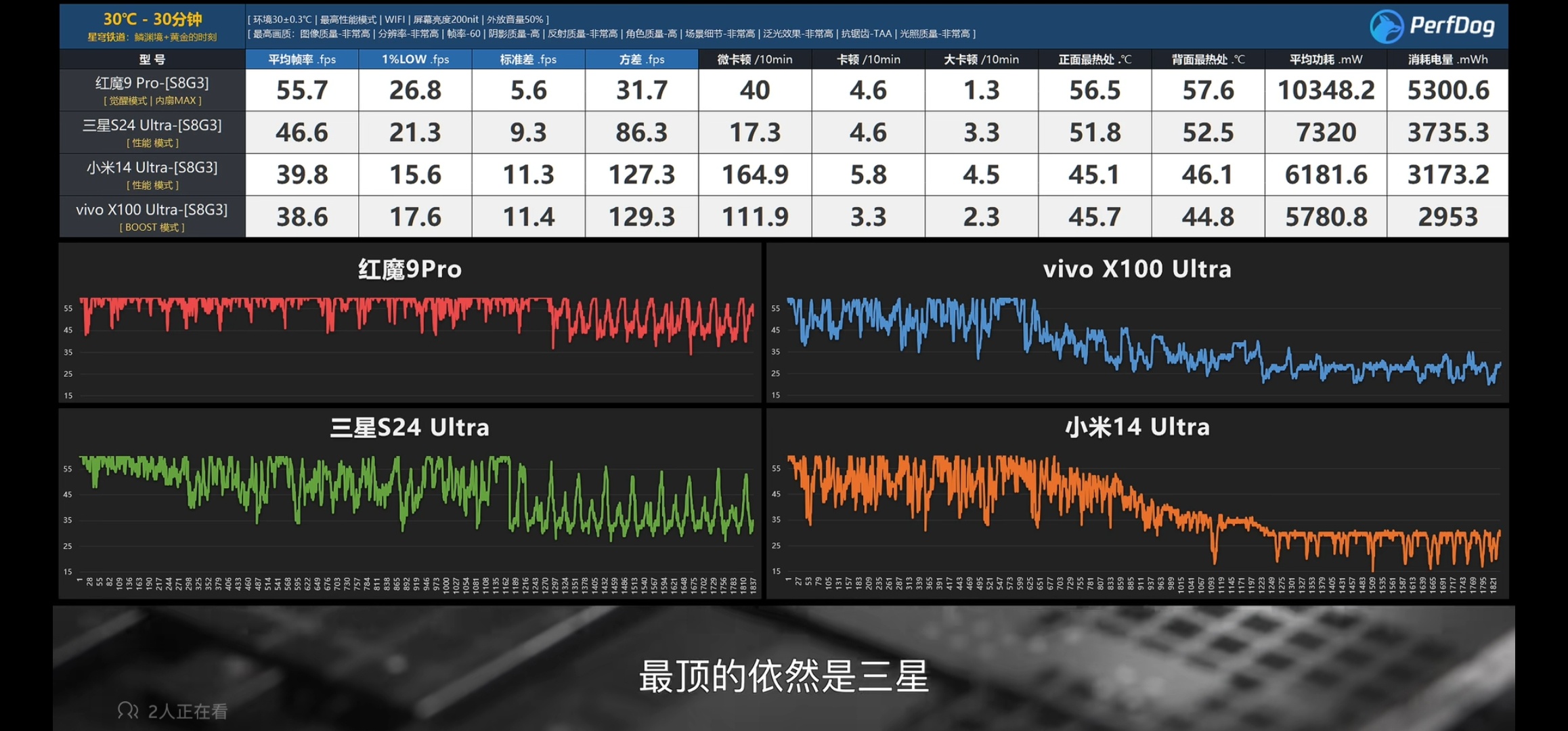
Task: Click the 觉醒模式 | 内扇MAX mode label
Action: click(x=152, y=100)
